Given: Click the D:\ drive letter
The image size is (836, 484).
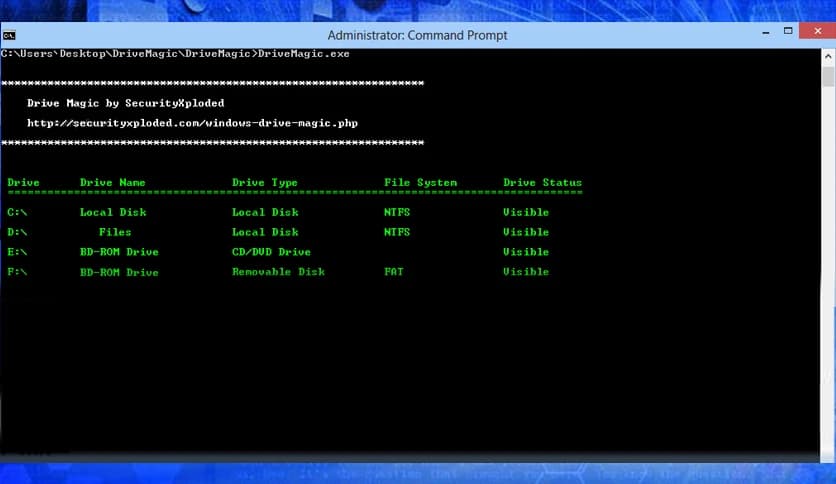Looking at the screenshot, I should click(x=17, y=232).
